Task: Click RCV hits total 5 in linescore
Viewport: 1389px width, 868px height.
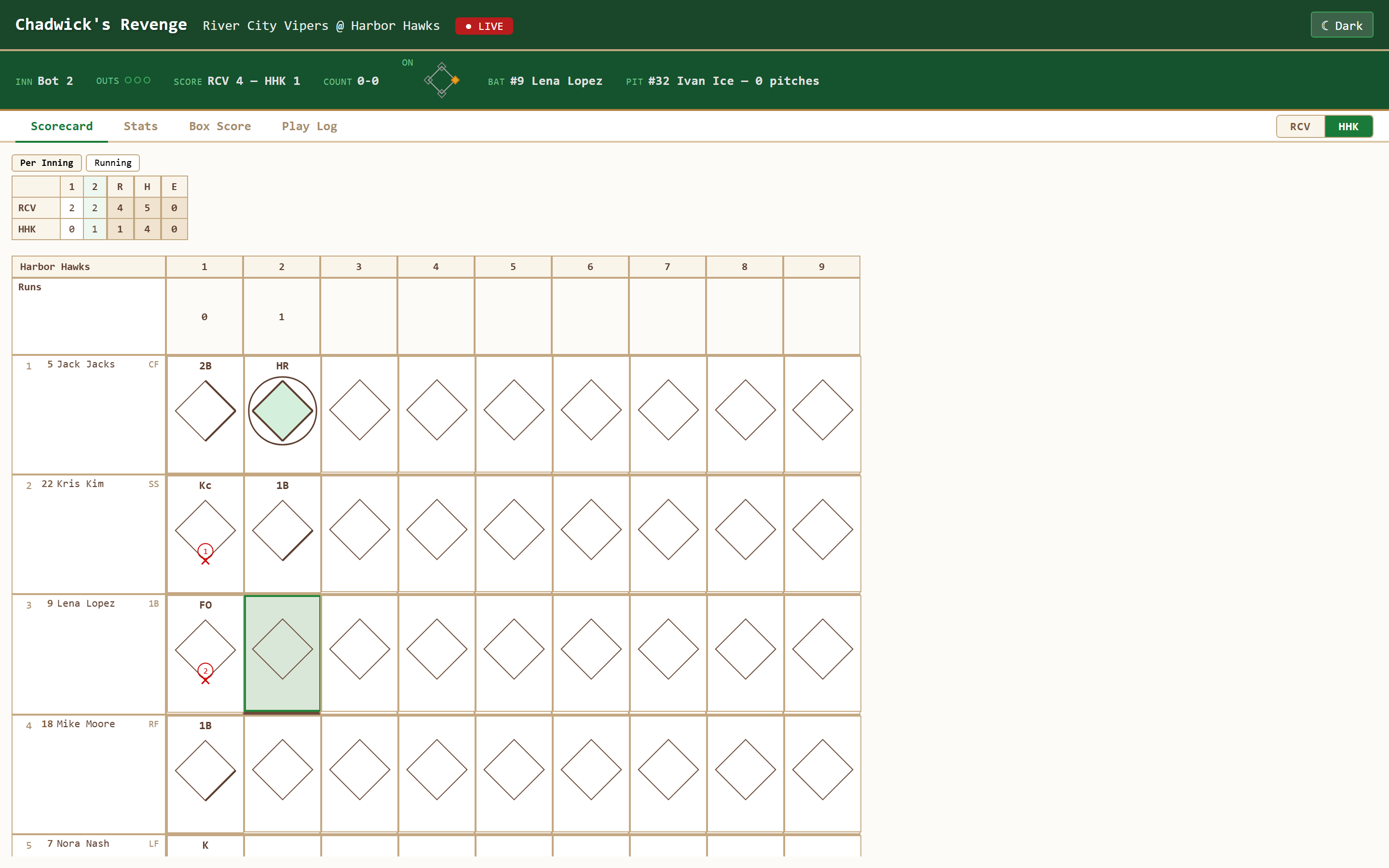Action: tap(148, 208)
